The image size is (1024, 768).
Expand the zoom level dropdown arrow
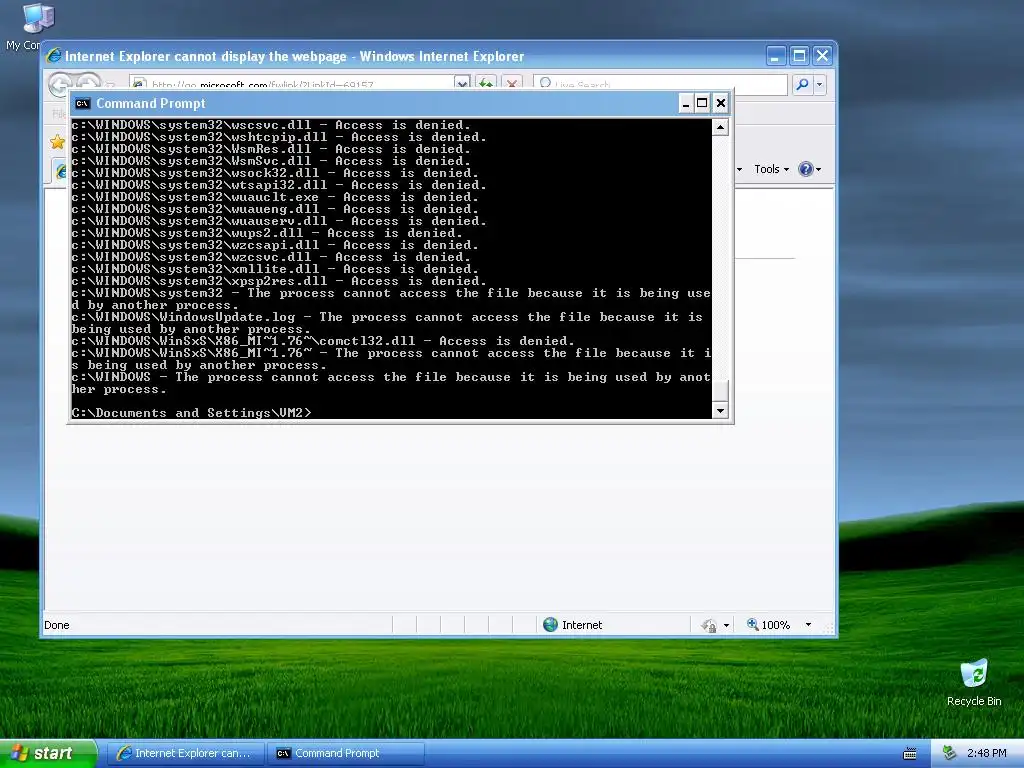coord(808,625)
